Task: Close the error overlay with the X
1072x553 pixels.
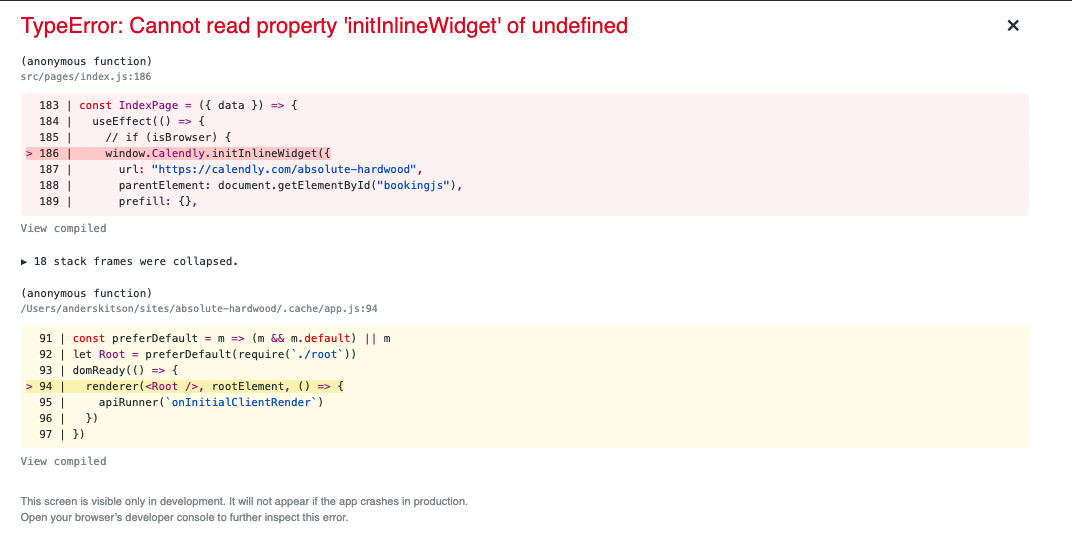Action: coord(1012,26)
